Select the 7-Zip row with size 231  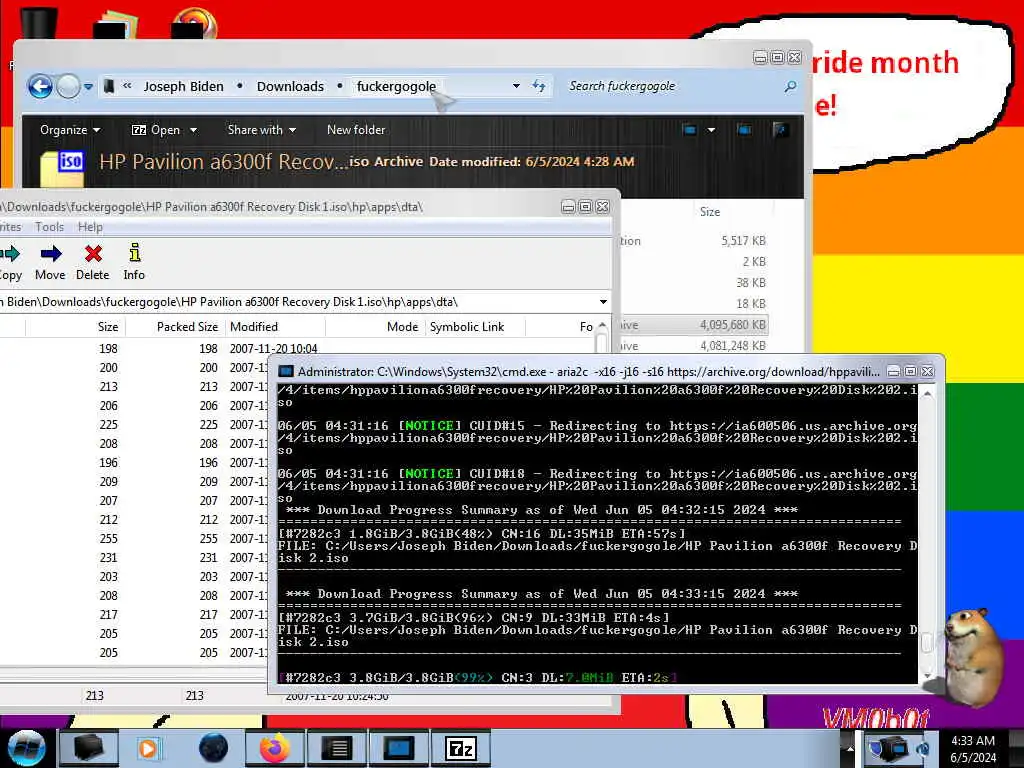[x=134, y=558]
